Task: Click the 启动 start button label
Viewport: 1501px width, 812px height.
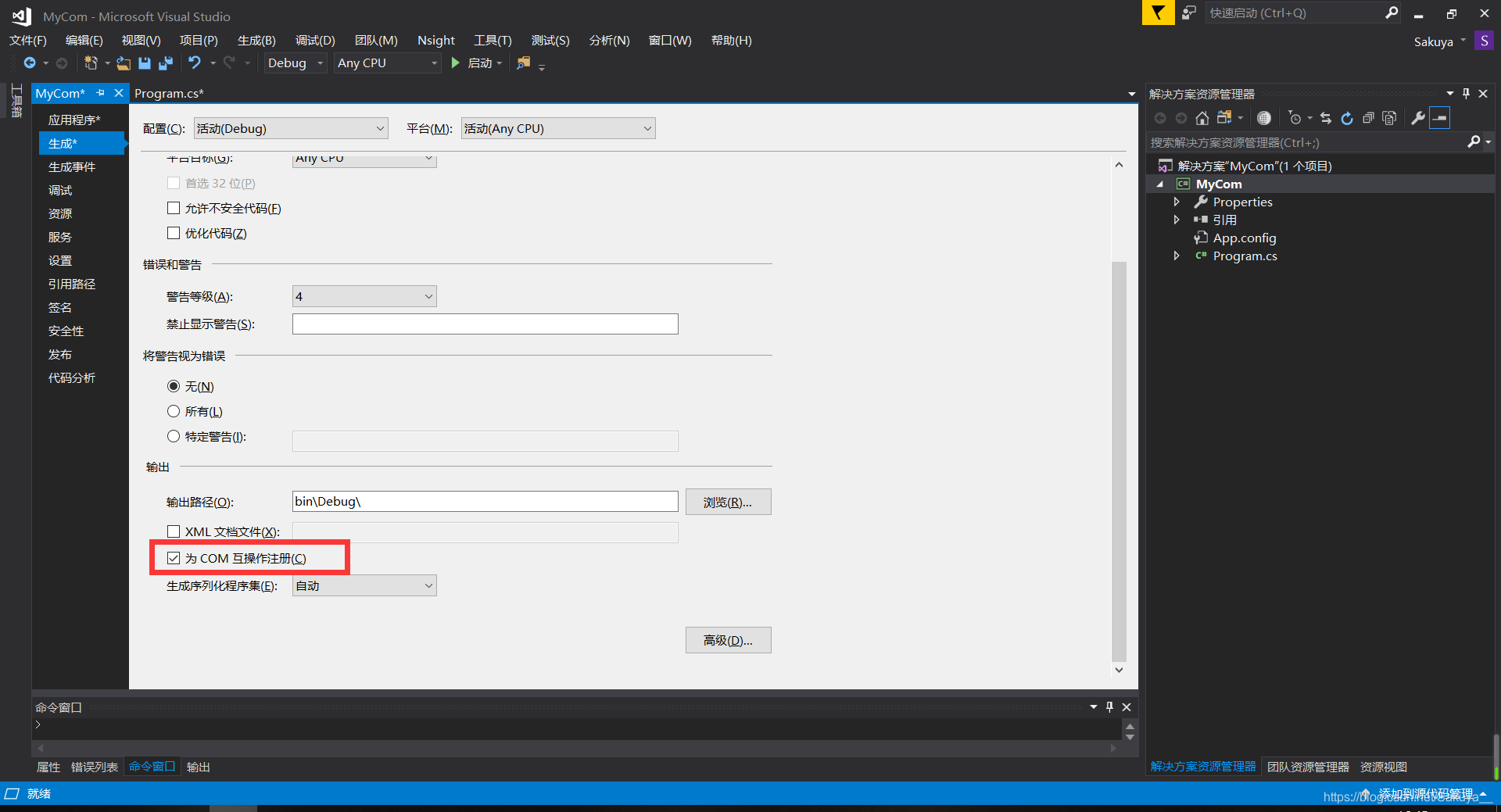Action: [479, 63]
